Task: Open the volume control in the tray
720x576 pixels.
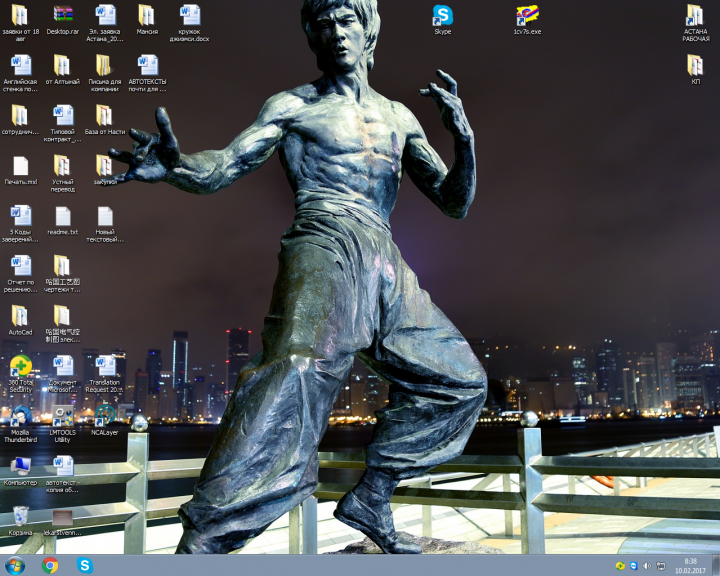Action: pos(647,566)
